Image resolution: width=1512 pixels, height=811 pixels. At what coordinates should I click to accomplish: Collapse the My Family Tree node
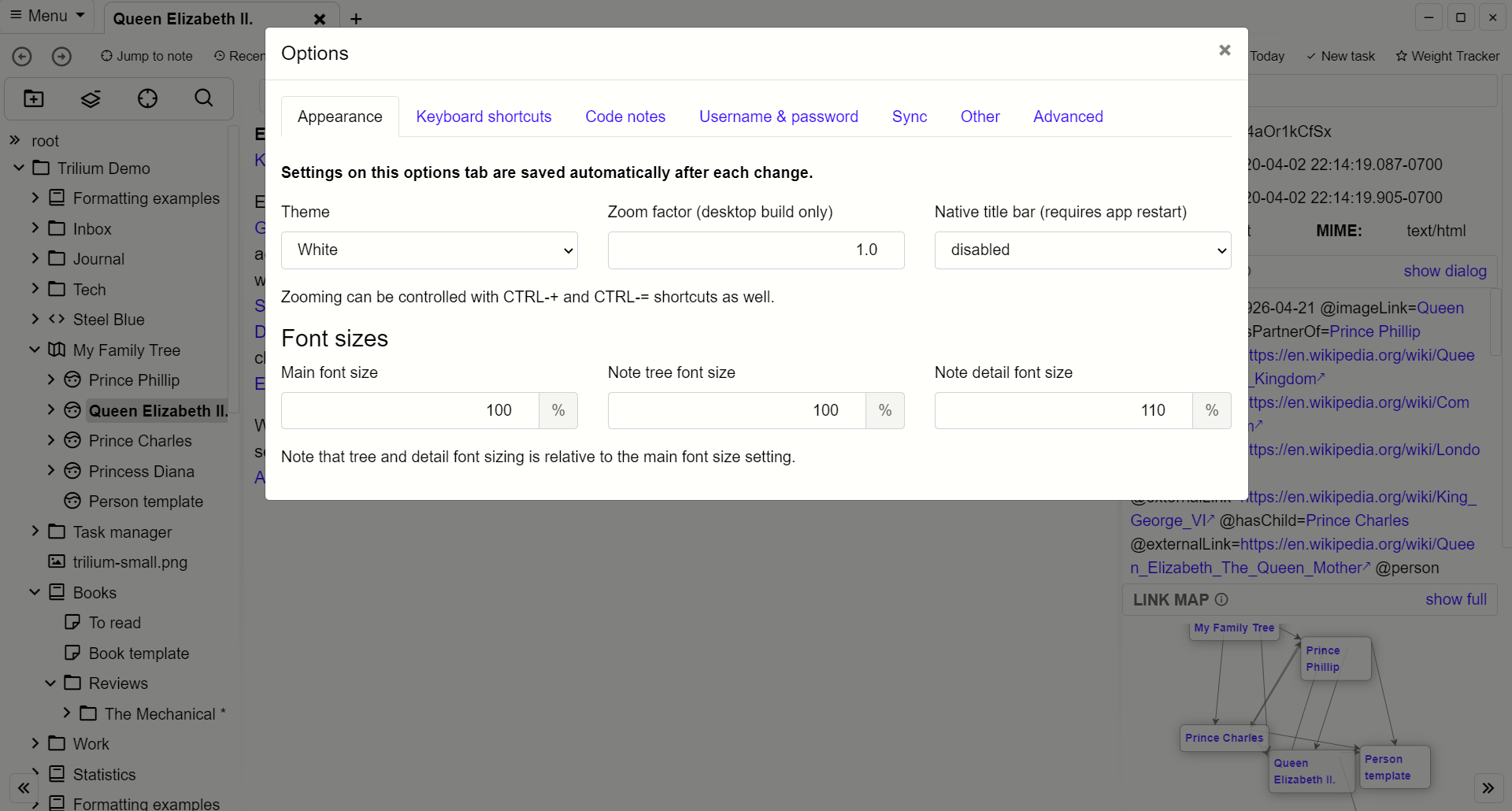click(x=35, y=350)
